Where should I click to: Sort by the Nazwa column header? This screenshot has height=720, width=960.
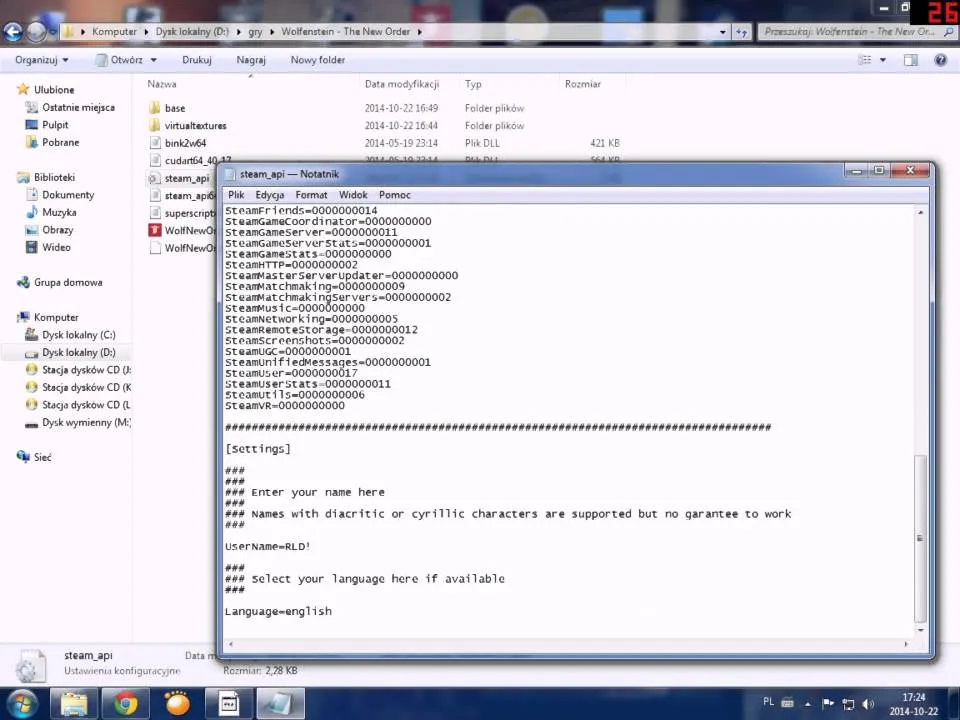pos(162,84)
